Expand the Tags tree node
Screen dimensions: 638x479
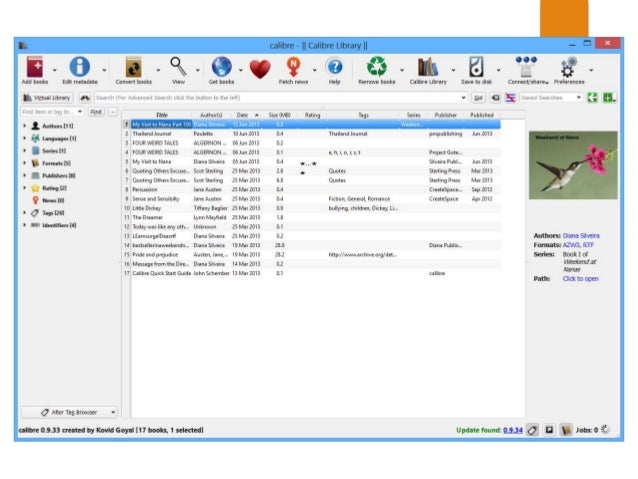[24, 213]
